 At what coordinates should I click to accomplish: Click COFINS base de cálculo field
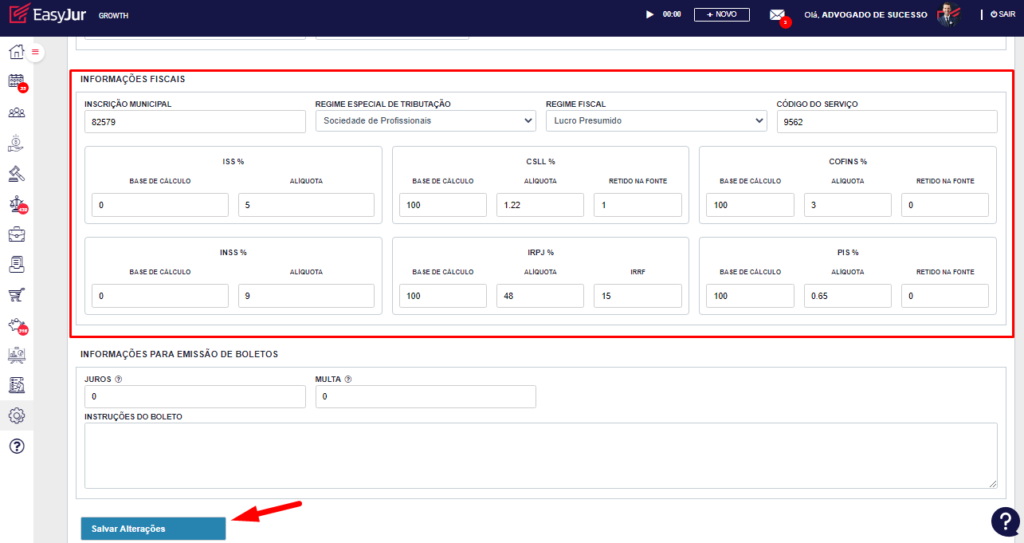click(750, 205)
